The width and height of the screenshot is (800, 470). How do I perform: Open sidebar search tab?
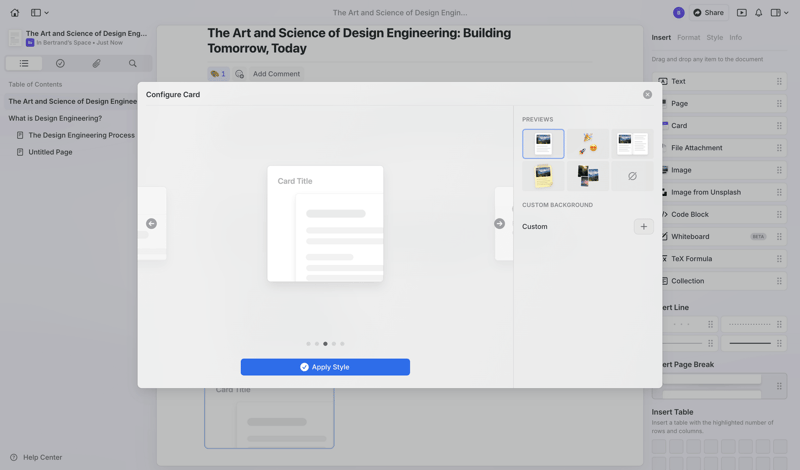click(x=133, y=63)
